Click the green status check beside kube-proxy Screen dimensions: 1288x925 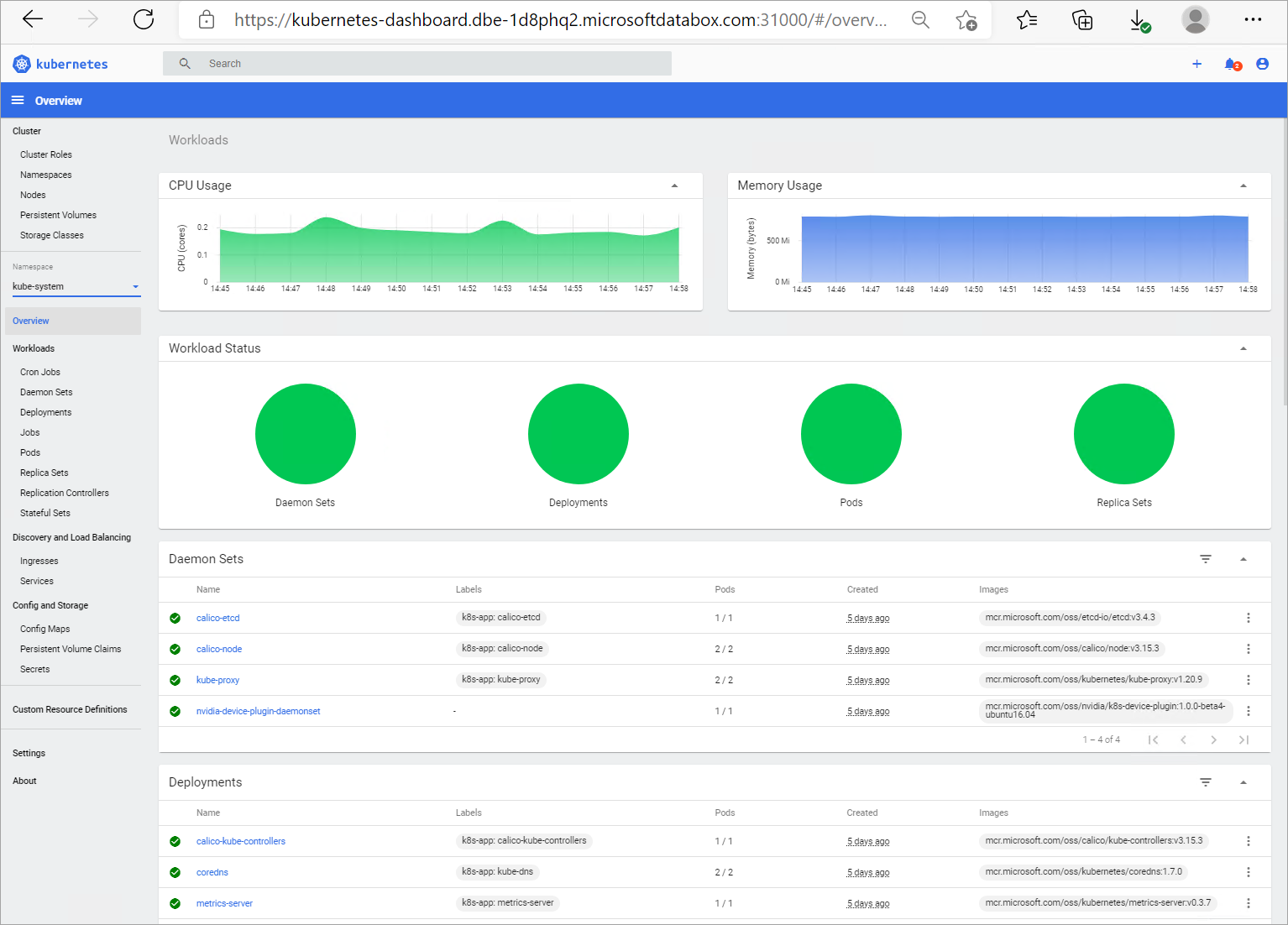(x=175, y=679)
